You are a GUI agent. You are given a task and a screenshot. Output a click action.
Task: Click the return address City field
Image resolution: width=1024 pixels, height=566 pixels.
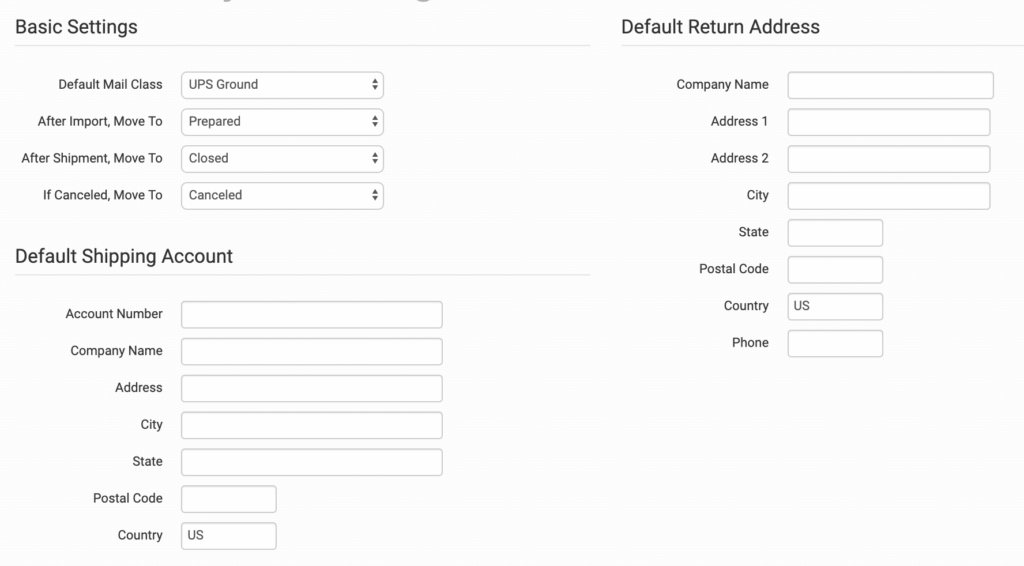click(888, 196)
